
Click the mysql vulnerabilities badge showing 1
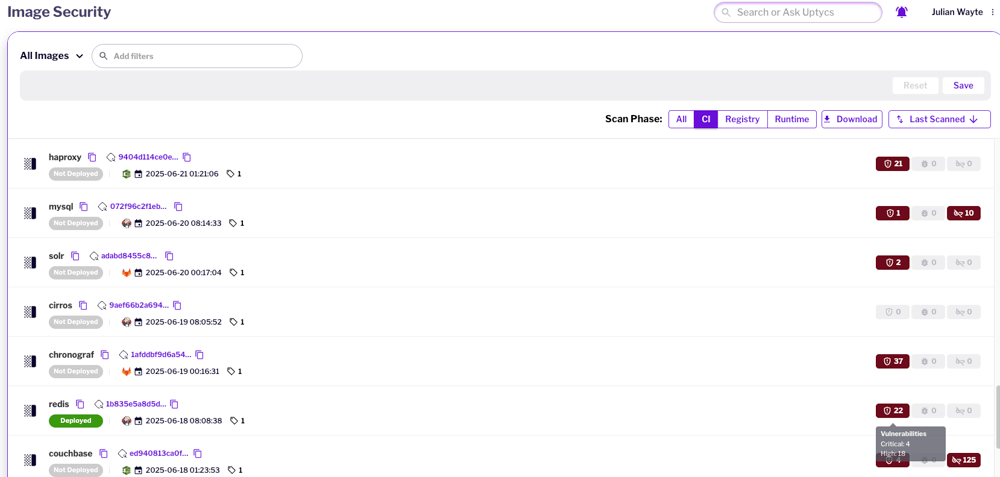point(893,213)
